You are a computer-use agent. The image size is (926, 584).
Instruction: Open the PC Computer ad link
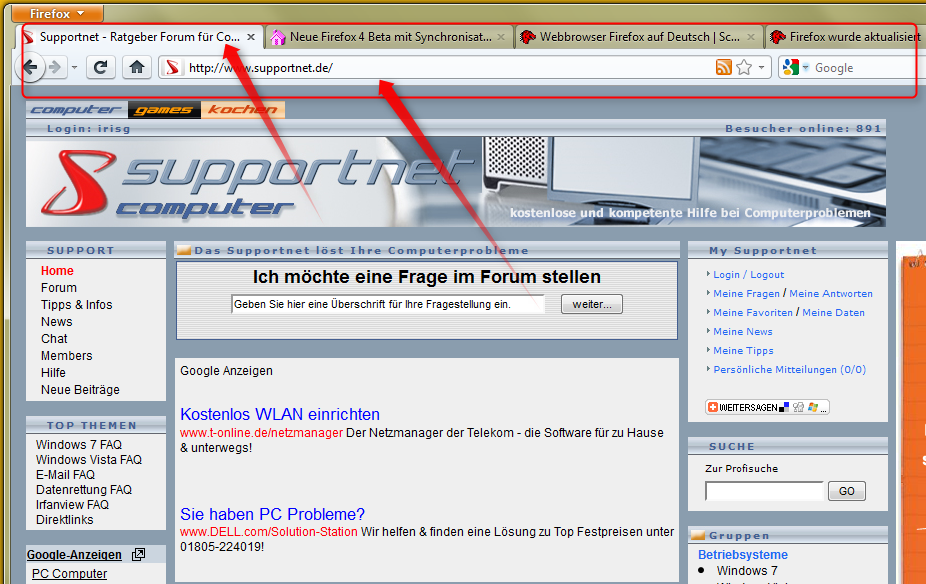70,573
